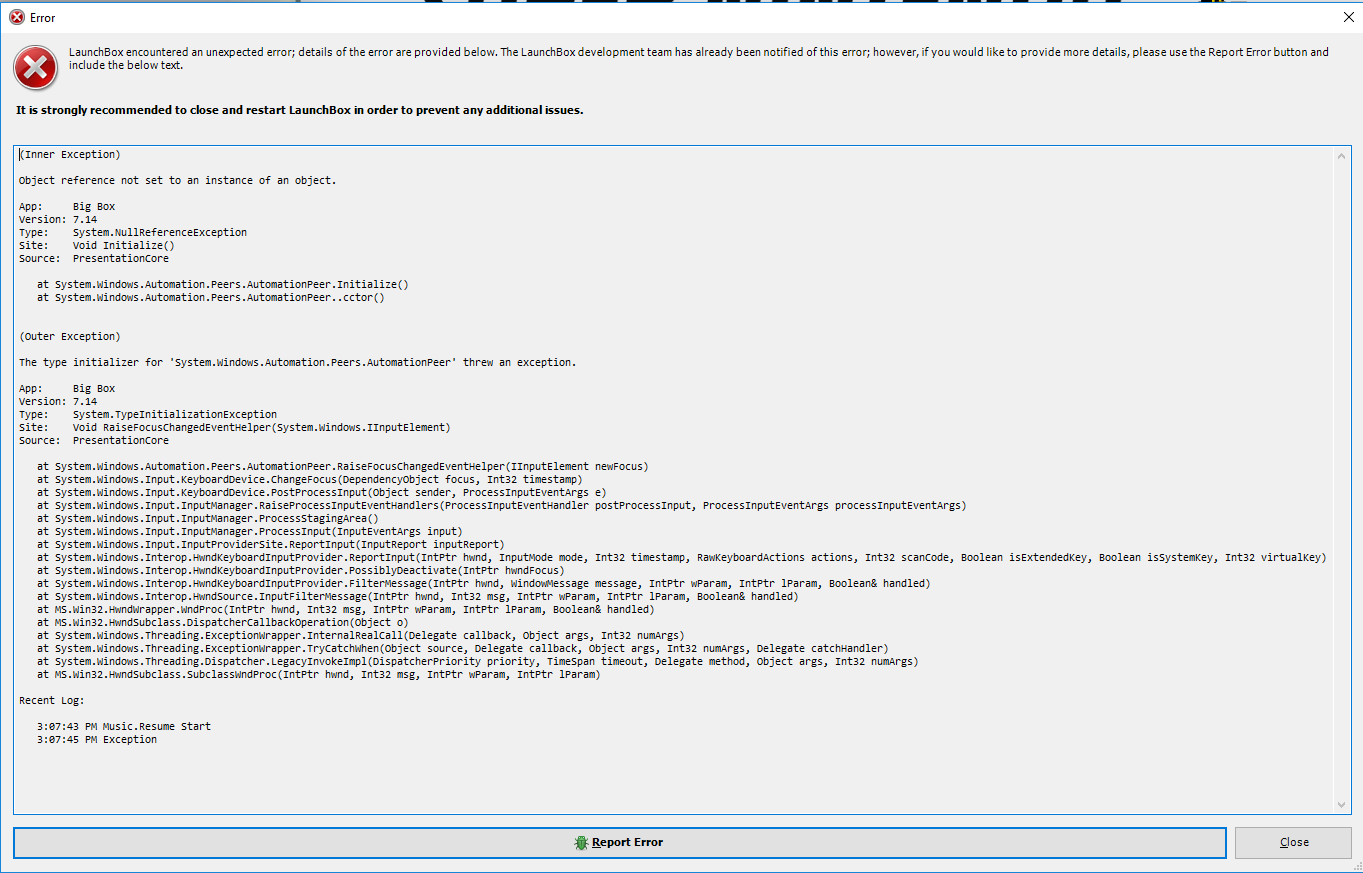Click the 'AutomationPeer..cctor()' stack line
This screenshot has width=1363, height=873.
[211, 297]
